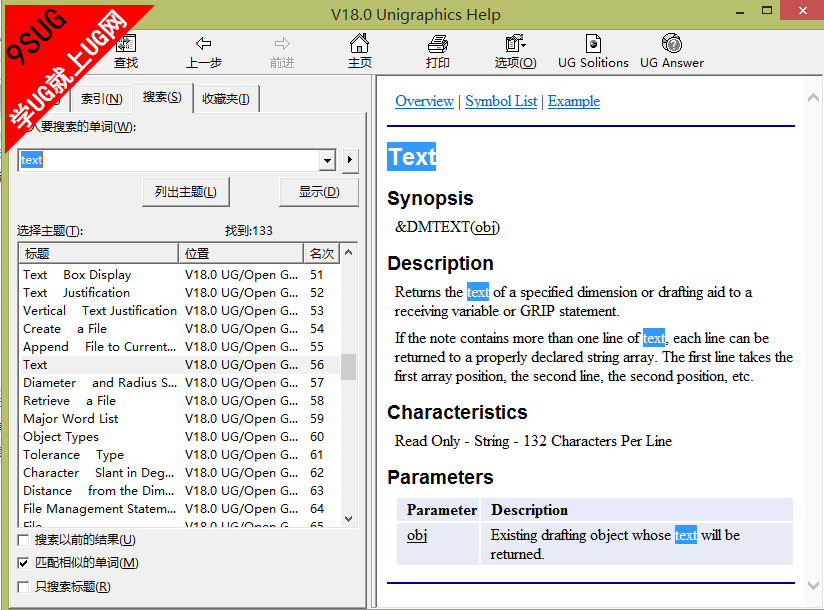Select the 搜索(S) tab
The width and height of the screenshot is (824, 610).
(x=162, y=97)
